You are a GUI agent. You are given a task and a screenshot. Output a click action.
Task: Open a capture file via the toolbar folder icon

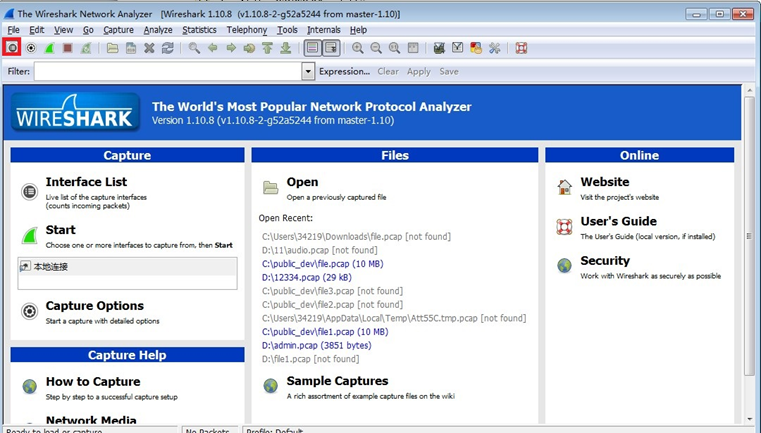[x=112, y=48]
